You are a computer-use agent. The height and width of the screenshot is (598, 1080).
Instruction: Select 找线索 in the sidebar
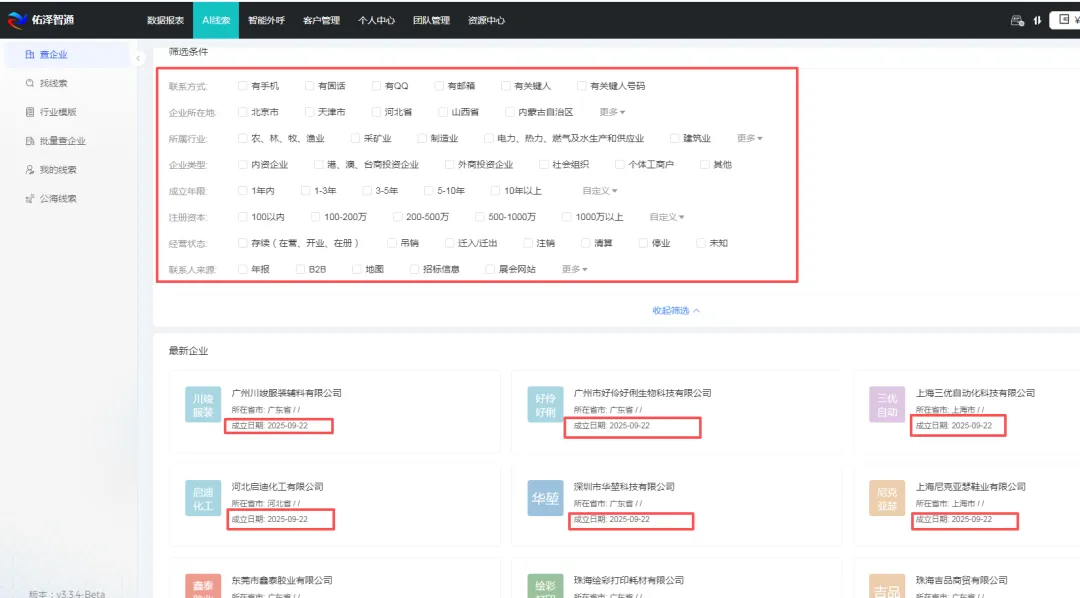click(x=56, y=81)
